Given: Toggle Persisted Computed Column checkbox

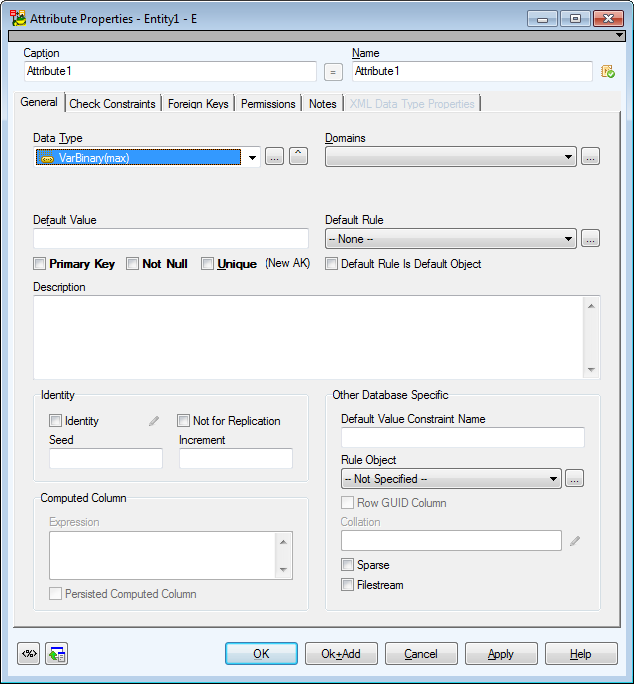Looking at the screenshot, I should pos(55,594).
